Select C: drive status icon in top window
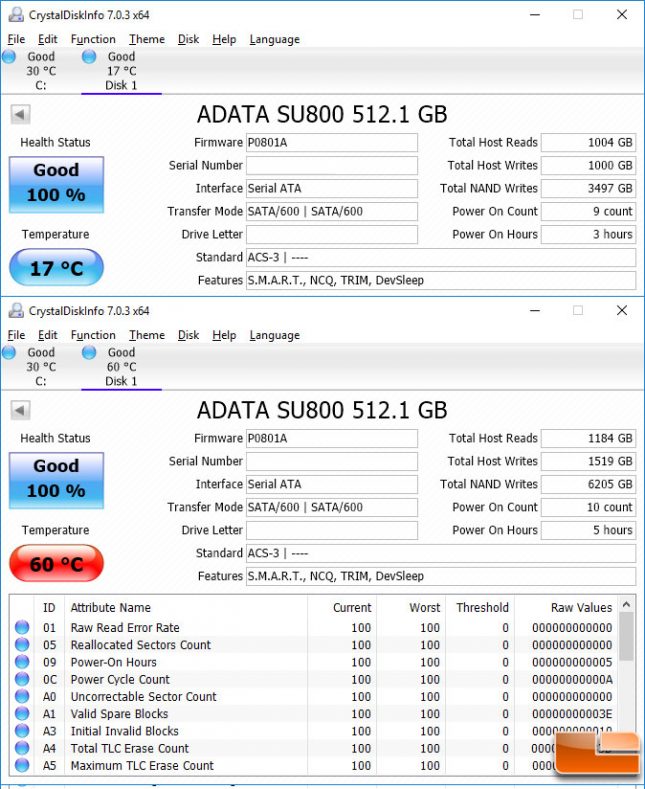 [9, 57]
